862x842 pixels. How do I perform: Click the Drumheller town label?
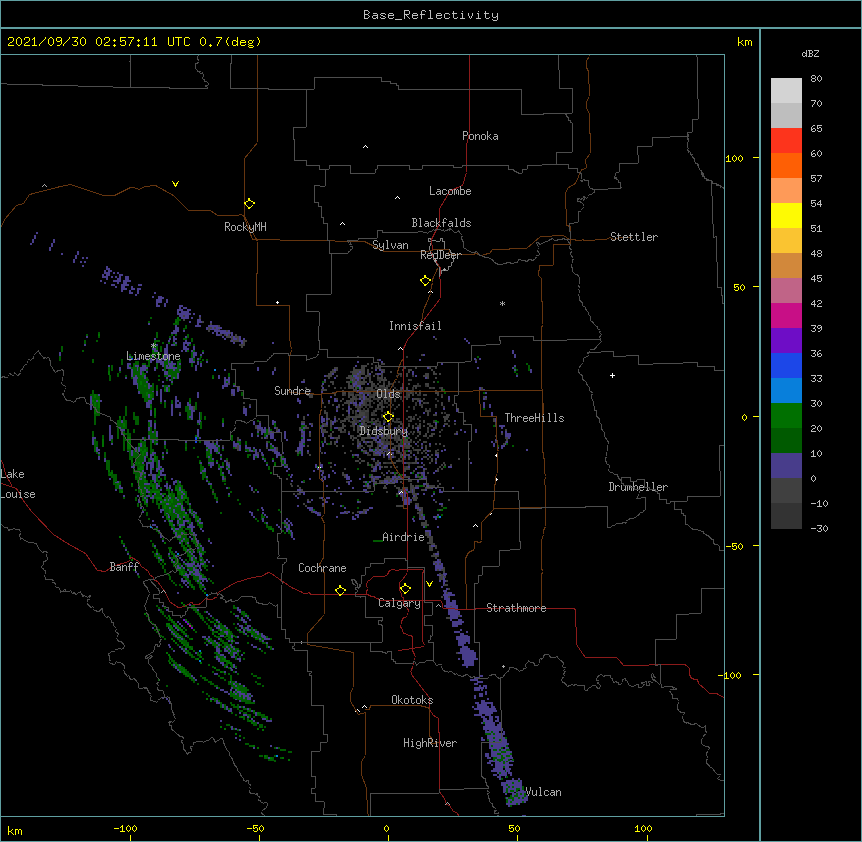638,487
